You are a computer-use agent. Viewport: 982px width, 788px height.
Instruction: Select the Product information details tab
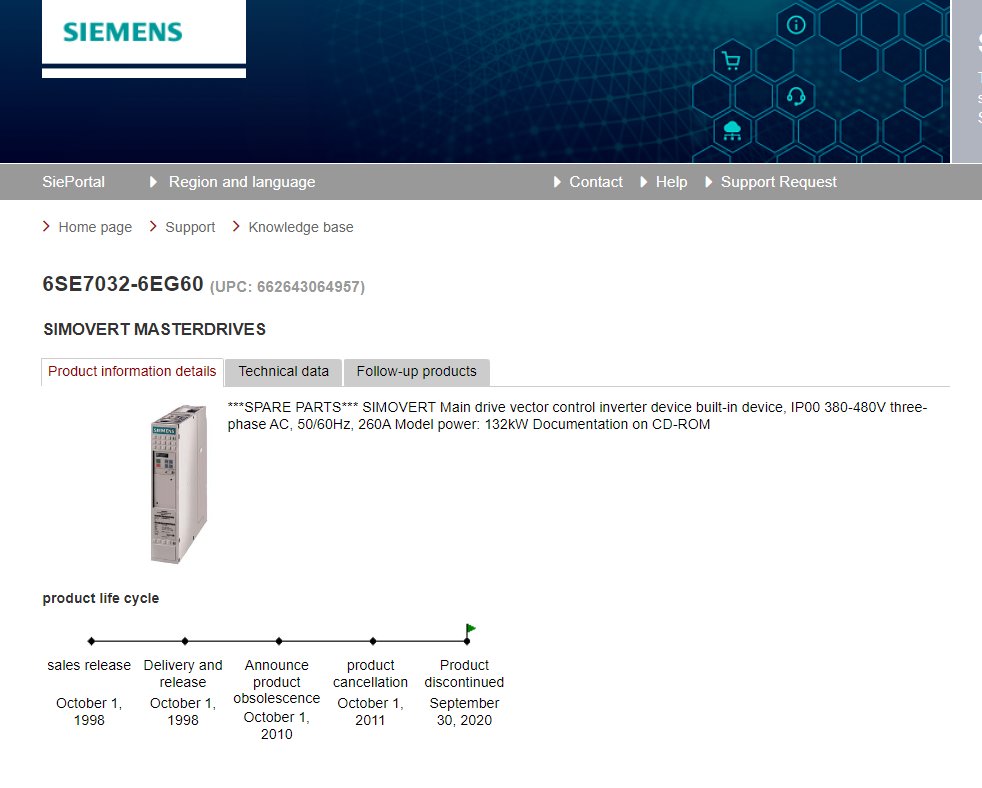[132, 372]
